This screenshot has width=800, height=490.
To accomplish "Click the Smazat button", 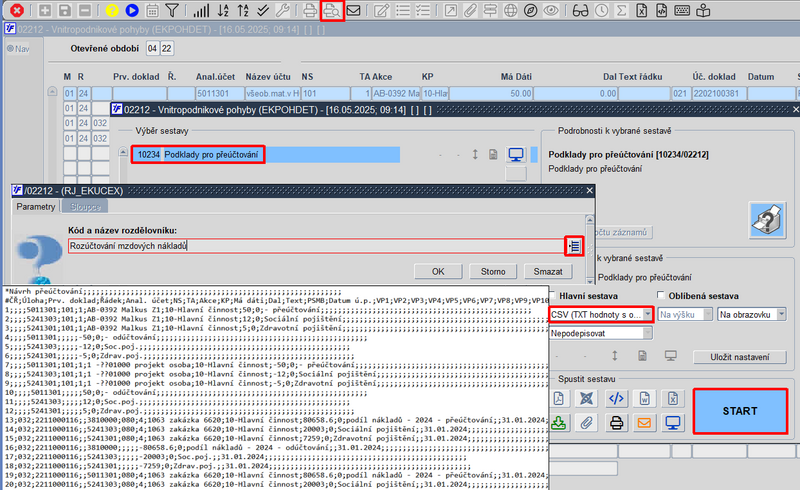I will [548, 272].
